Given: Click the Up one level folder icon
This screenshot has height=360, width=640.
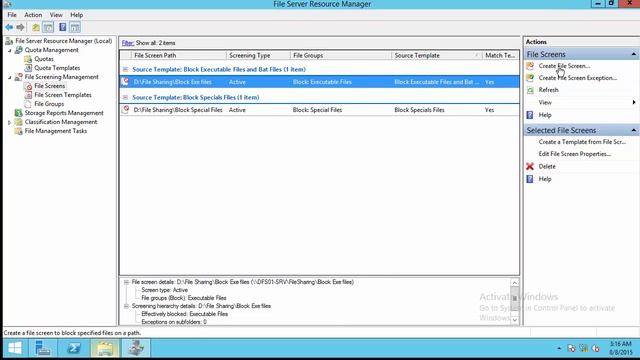Looking at the screenshot, I should tap(36, 27).
